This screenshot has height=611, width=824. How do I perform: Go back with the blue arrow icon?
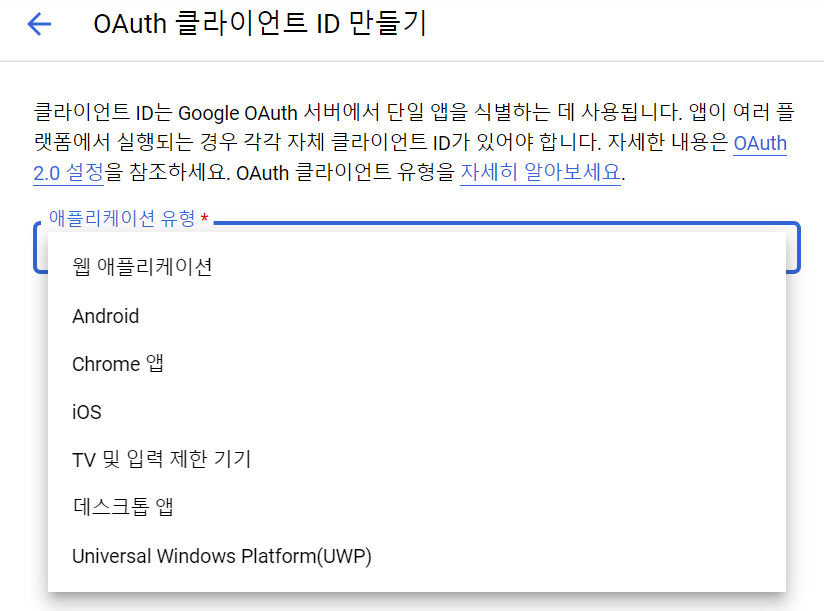click(39, 24)
